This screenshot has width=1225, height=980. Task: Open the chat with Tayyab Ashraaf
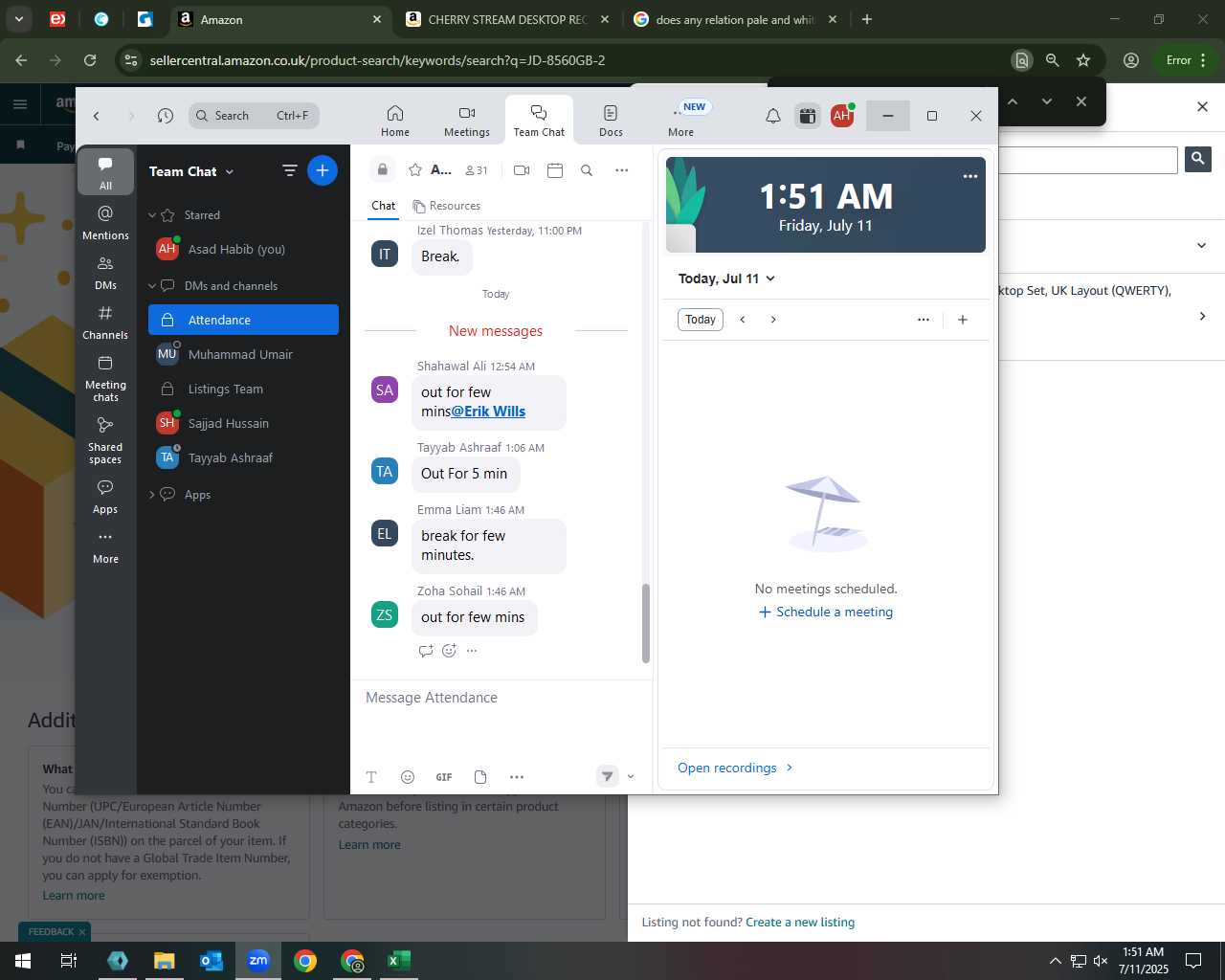[x=243, y=457]
